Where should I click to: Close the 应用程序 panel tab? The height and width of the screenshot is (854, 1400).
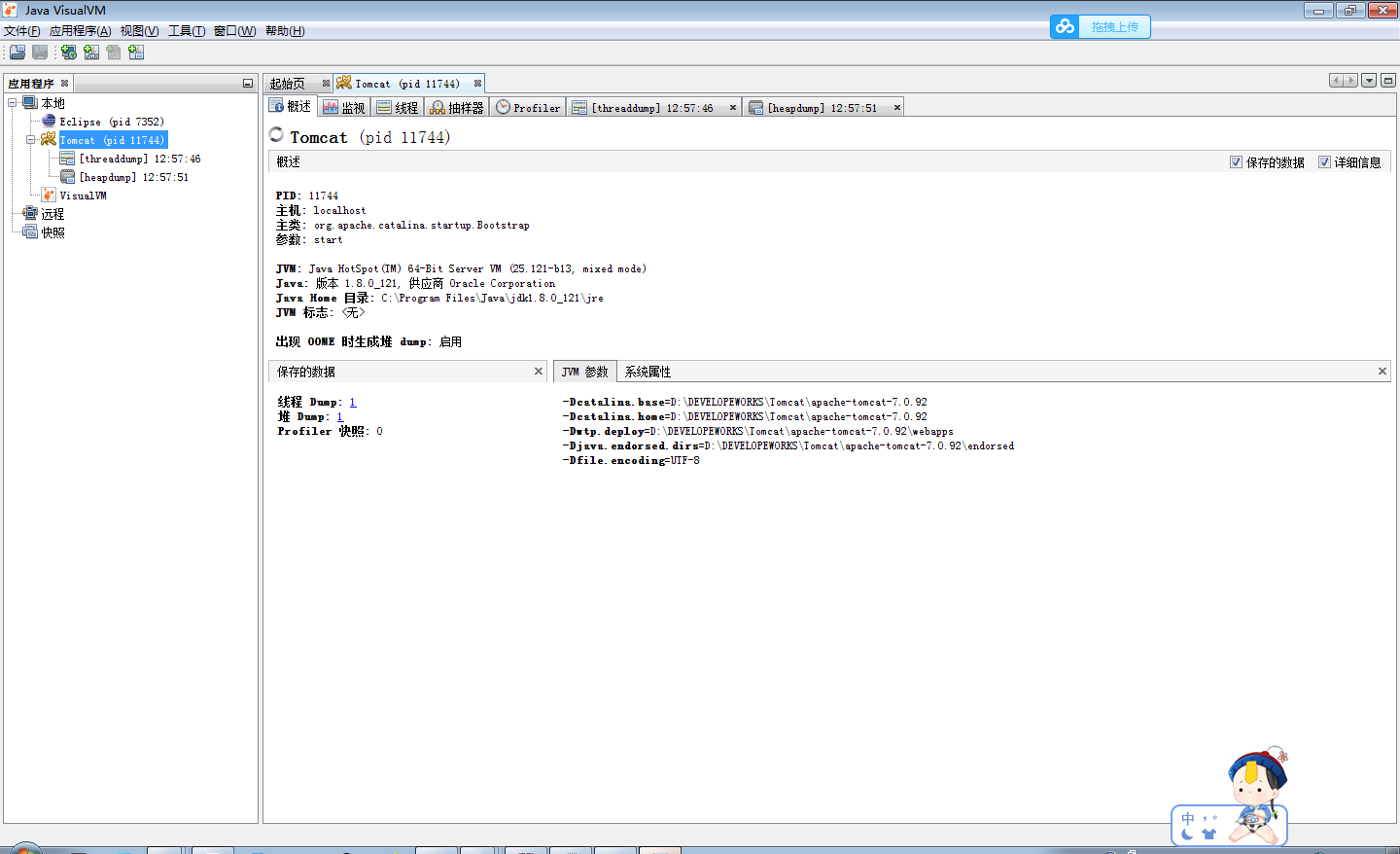[x=65, y=84]
